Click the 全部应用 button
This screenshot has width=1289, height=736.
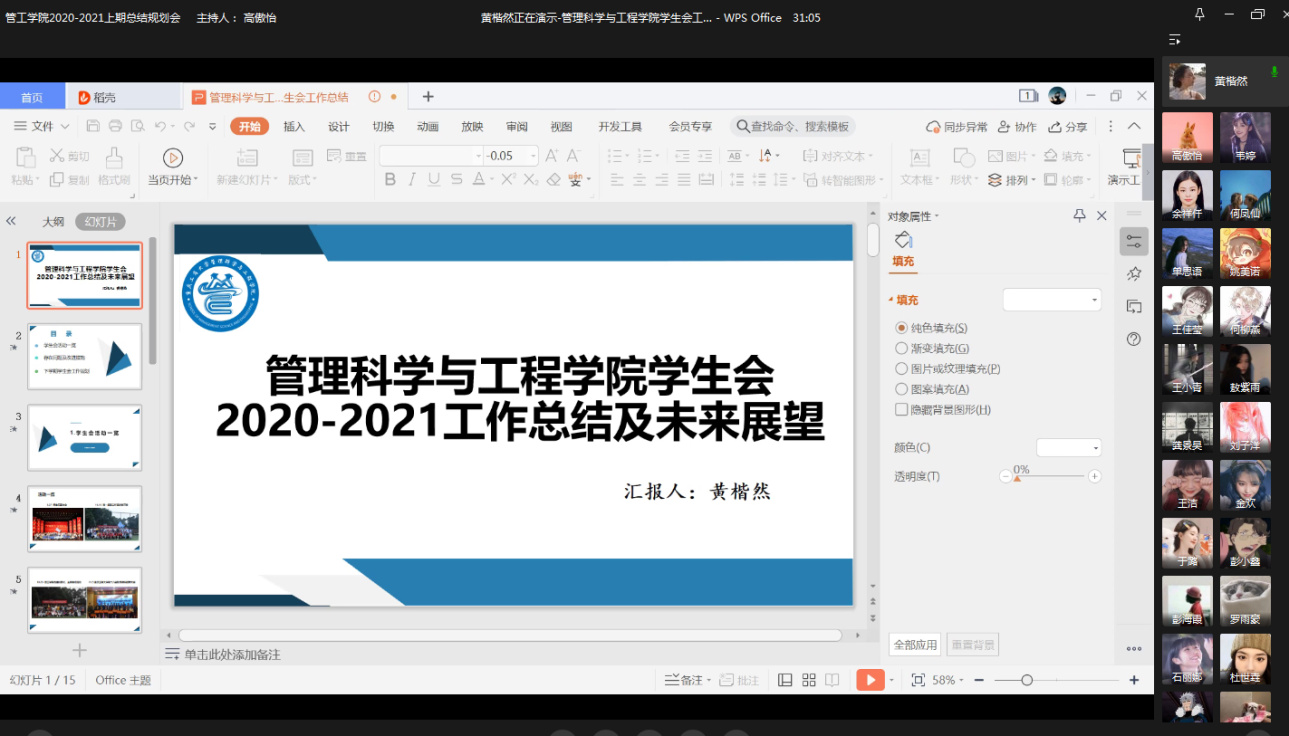tap(915, 645)
